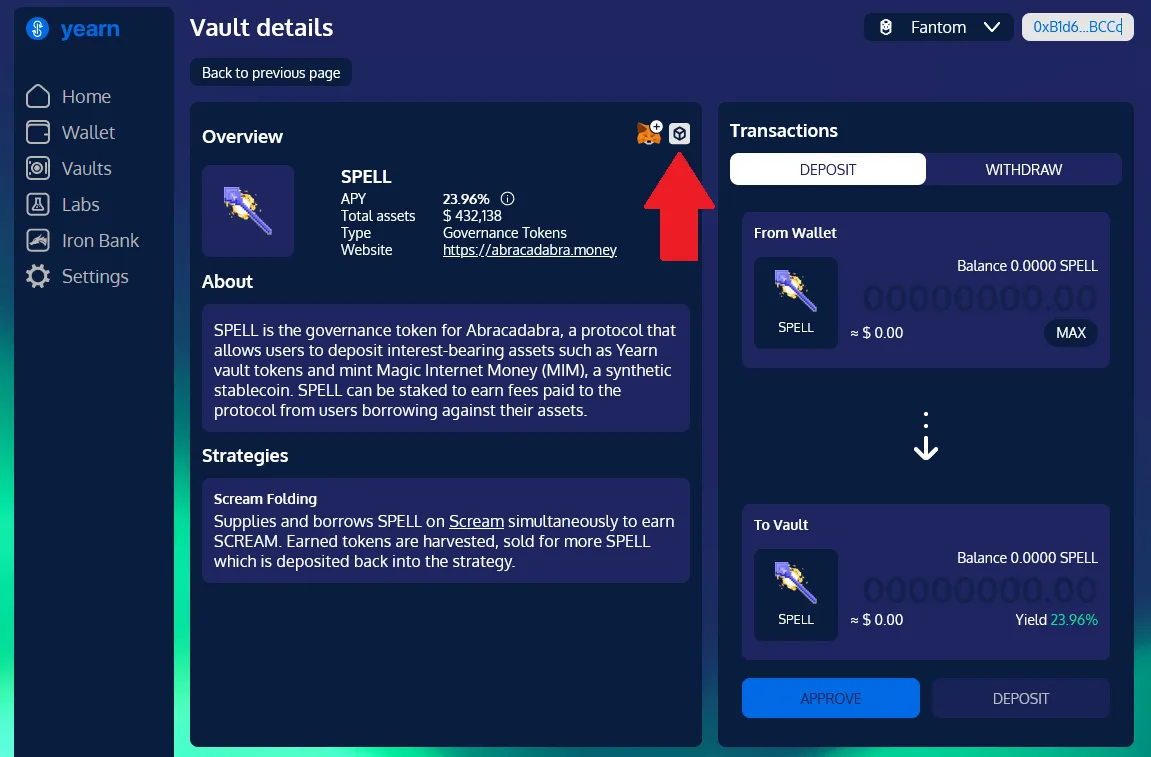Expand the Fantom network dropdown chevron
The height and width of the screenshot is (757, 1151).
[992, 27]
